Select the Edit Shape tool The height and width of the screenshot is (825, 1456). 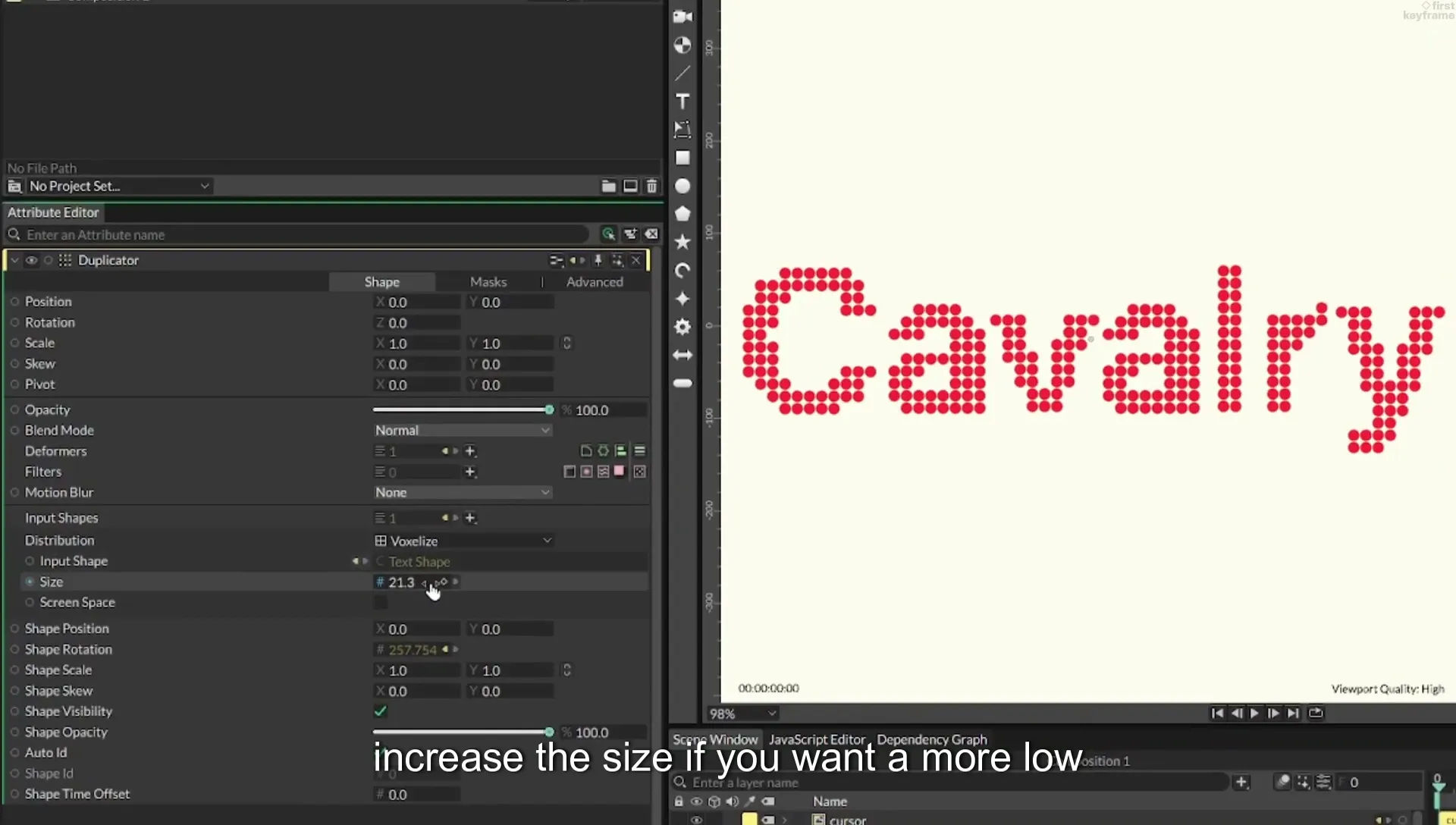[682, 130]
